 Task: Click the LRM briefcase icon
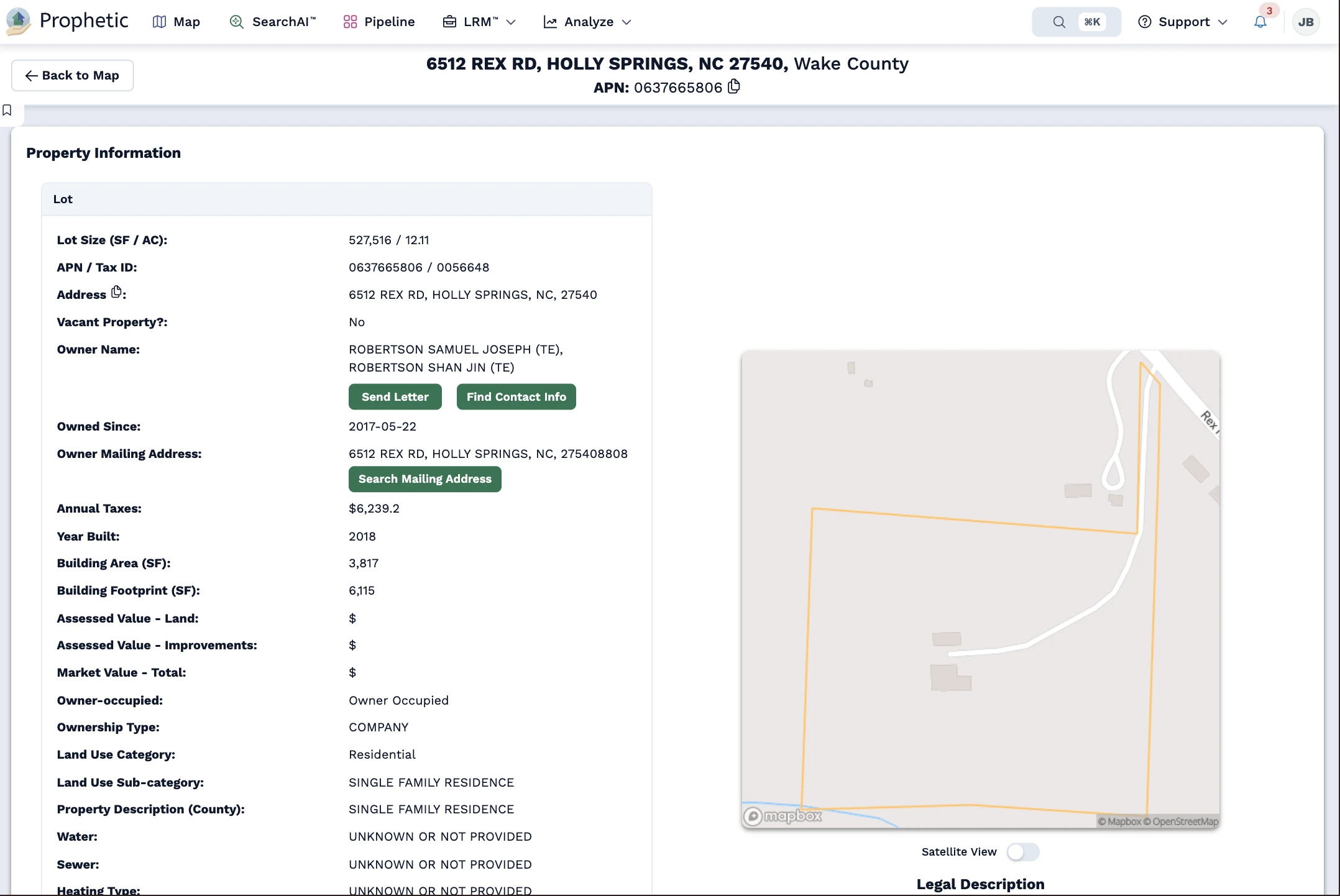pyautogui.click(x=449, y=22)
